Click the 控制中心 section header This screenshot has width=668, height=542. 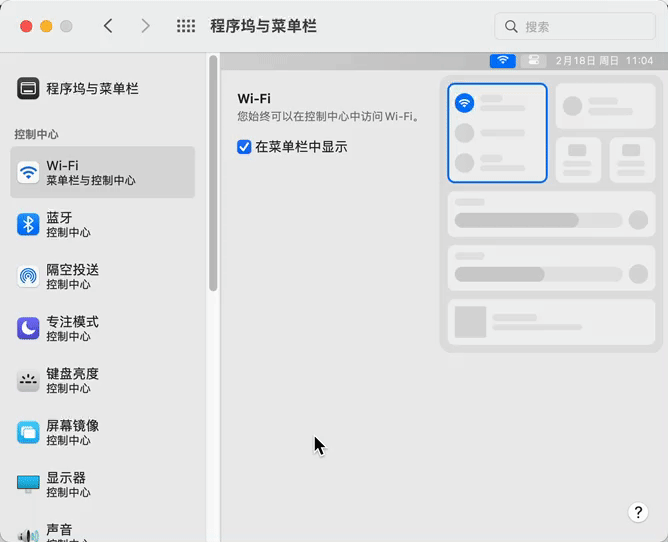coord(37,134)
